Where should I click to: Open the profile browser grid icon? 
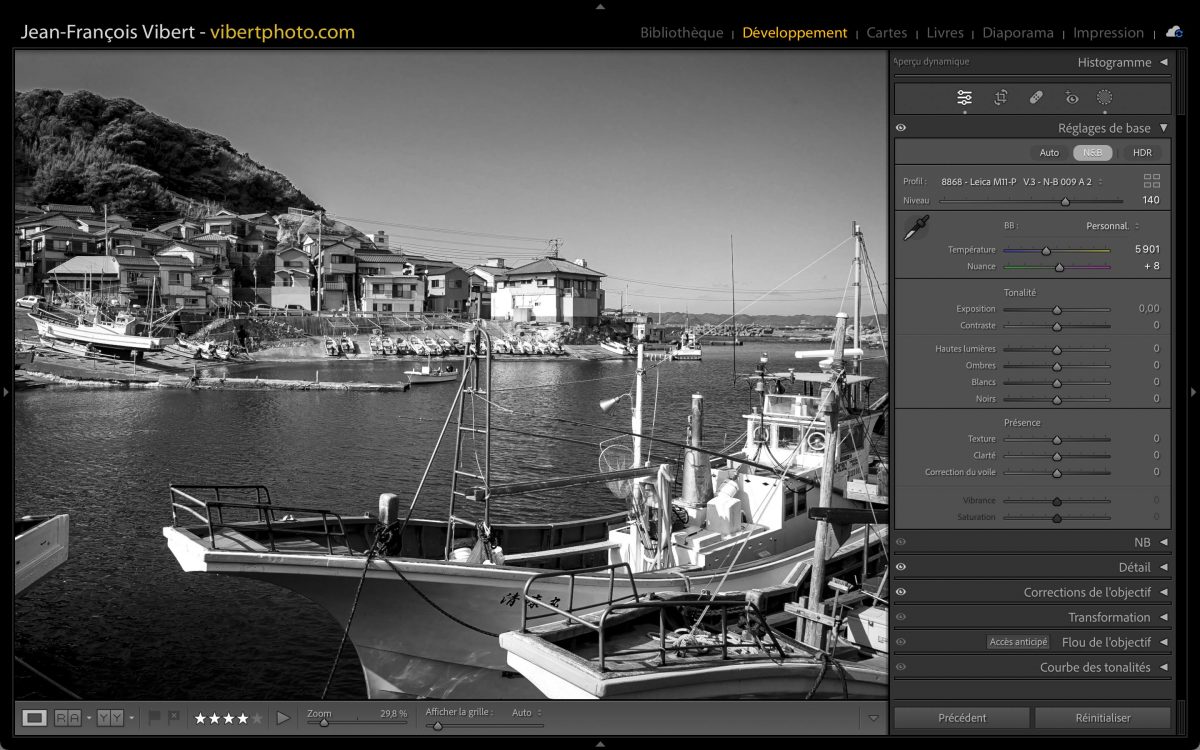[1151, 181]
